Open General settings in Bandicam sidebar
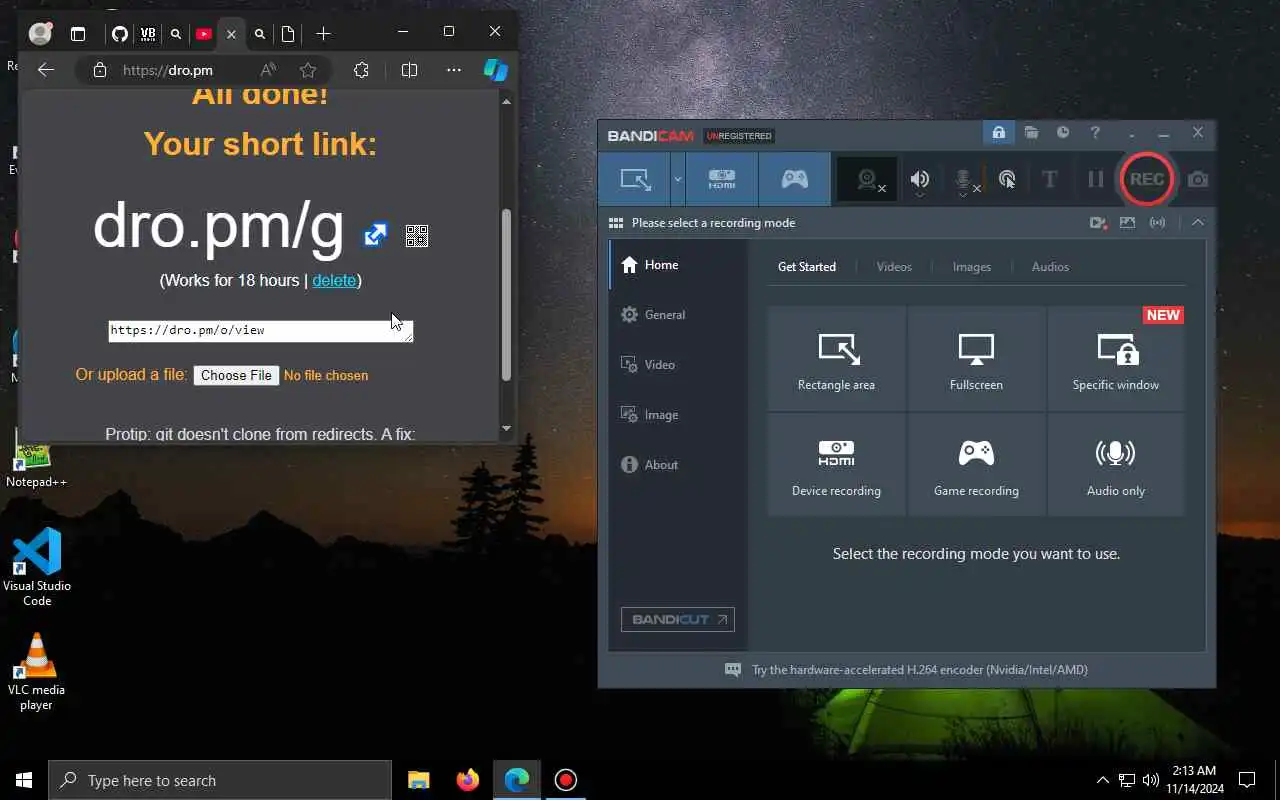 (678, 315)
